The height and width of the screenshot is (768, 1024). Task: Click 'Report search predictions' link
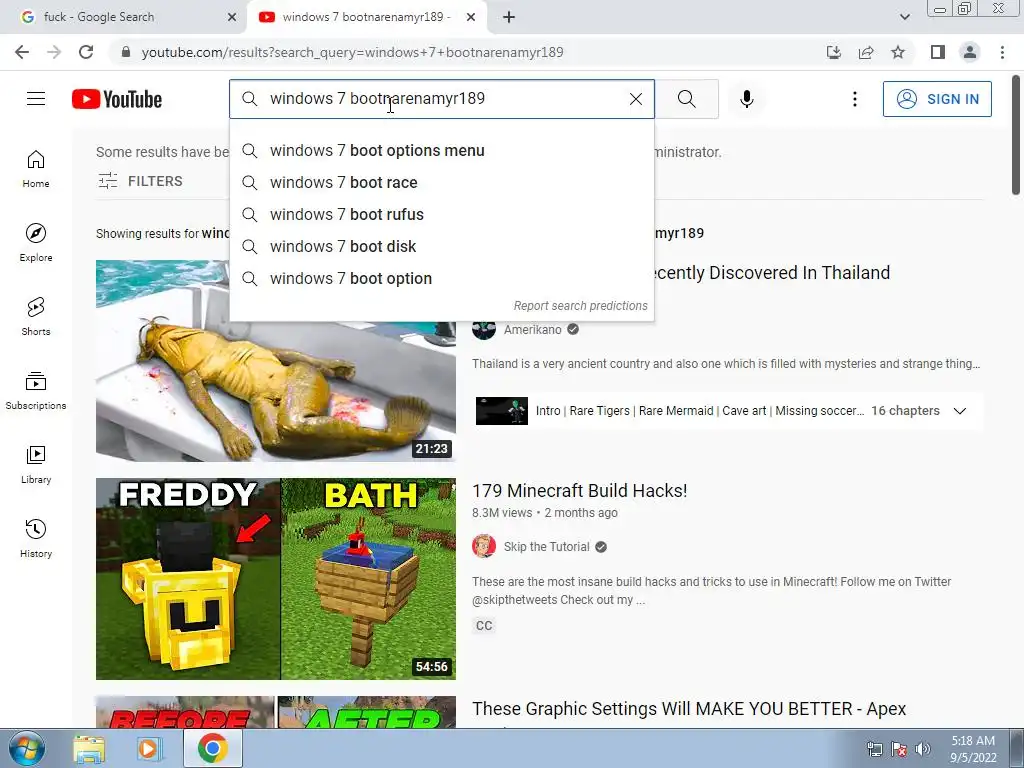[581, 306]
